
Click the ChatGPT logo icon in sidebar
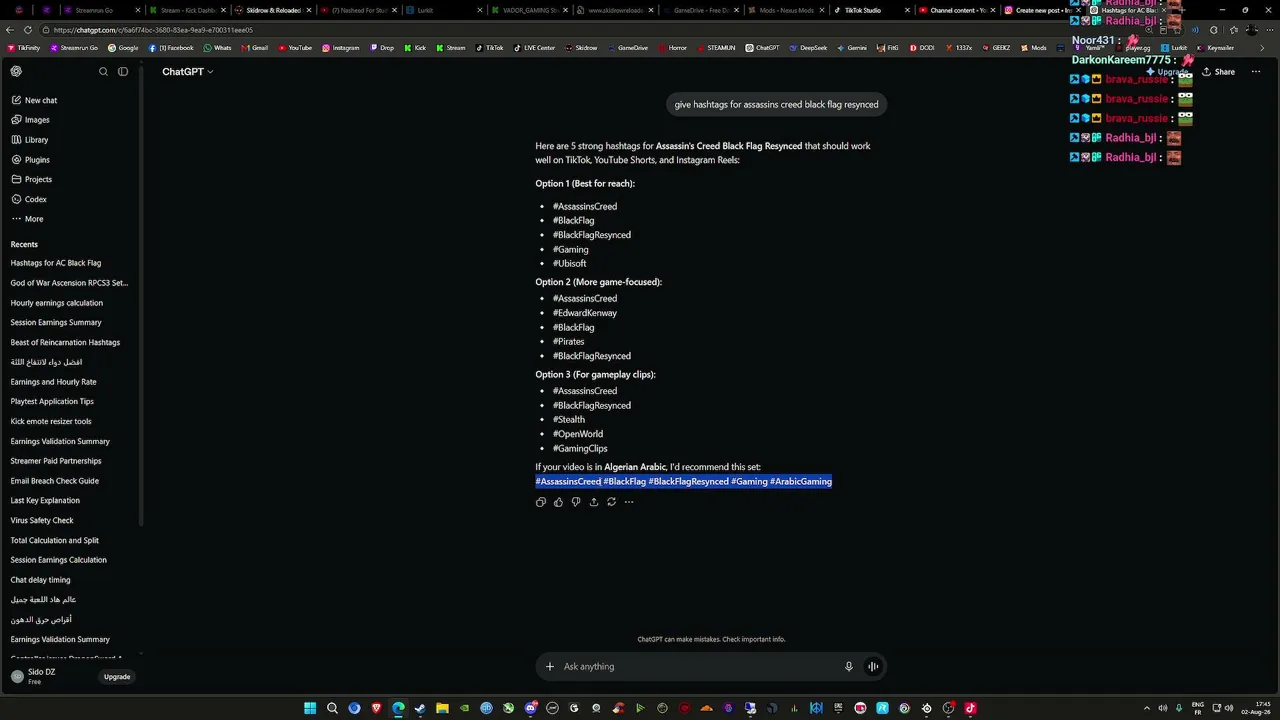coord(16,72)
